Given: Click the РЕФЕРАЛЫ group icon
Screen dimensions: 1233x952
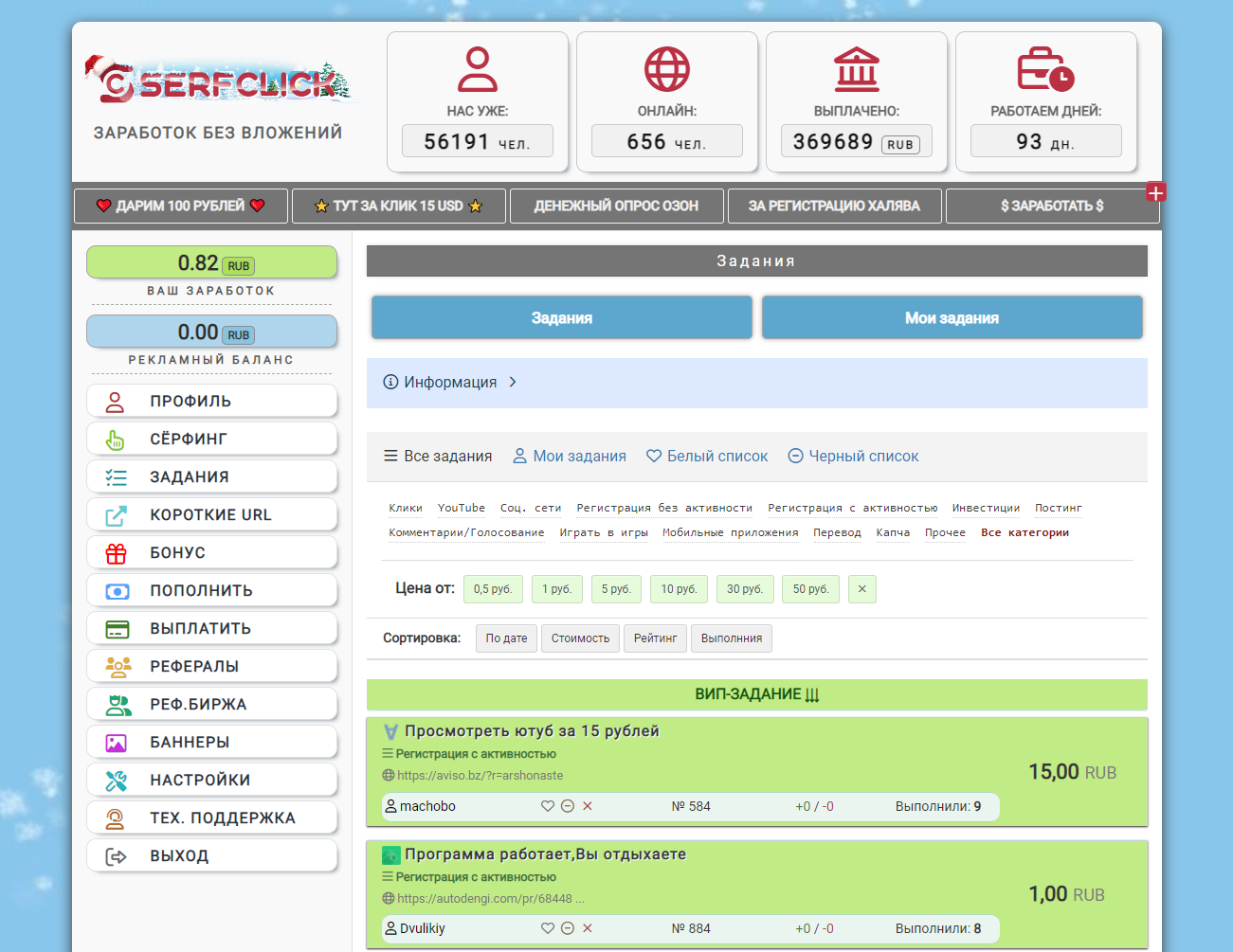Looking at the screenshot, I should click(118, 667).
